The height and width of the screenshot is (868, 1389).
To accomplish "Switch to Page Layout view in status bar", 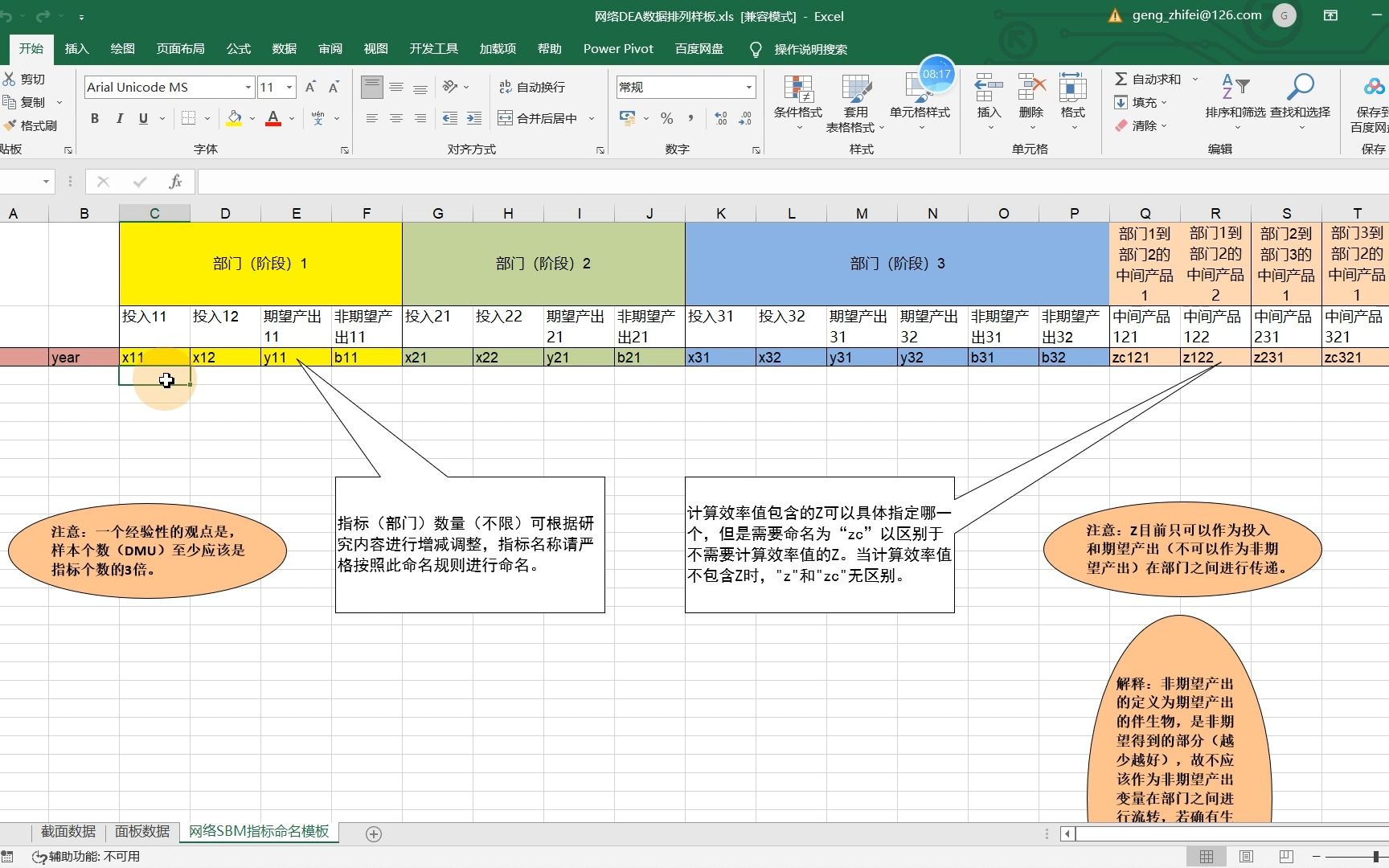I will click(1246, 857).
